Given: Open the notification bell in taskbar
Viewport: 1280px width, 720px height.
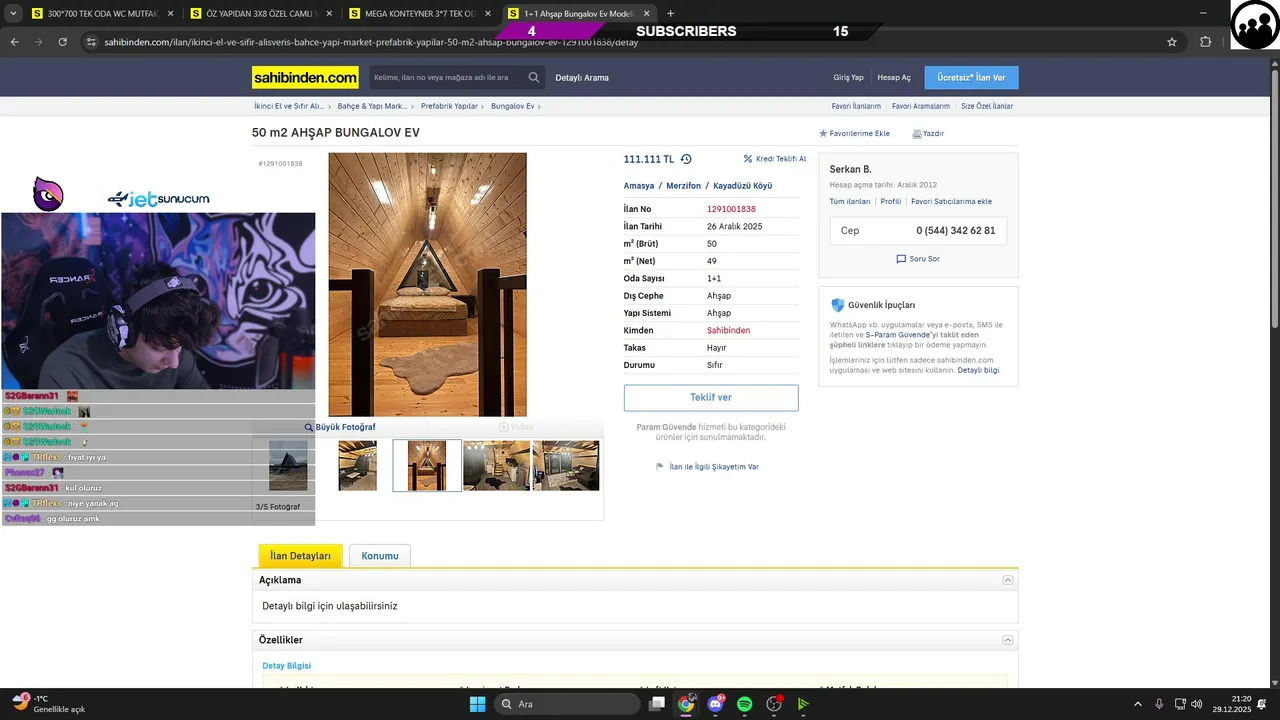Looking at the screenshot, I should tap(1263, 704).
